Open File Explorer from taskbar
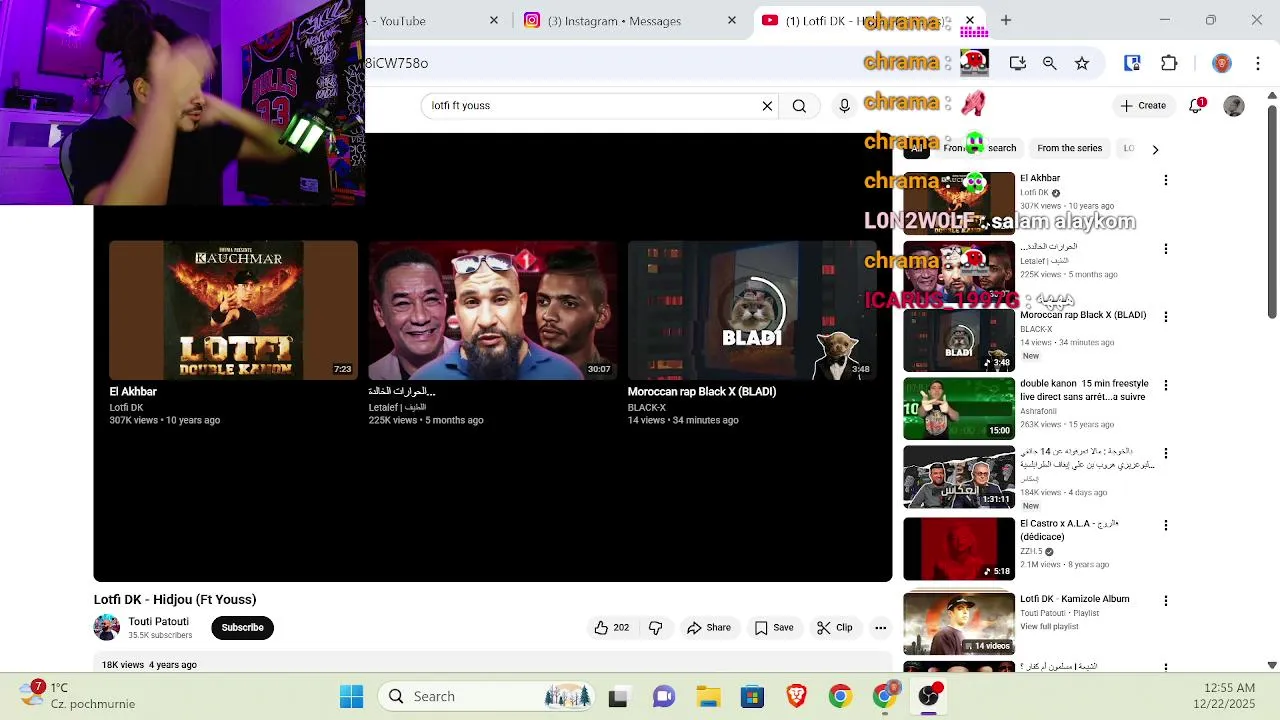1280x720 pixels. click(708, 697)
